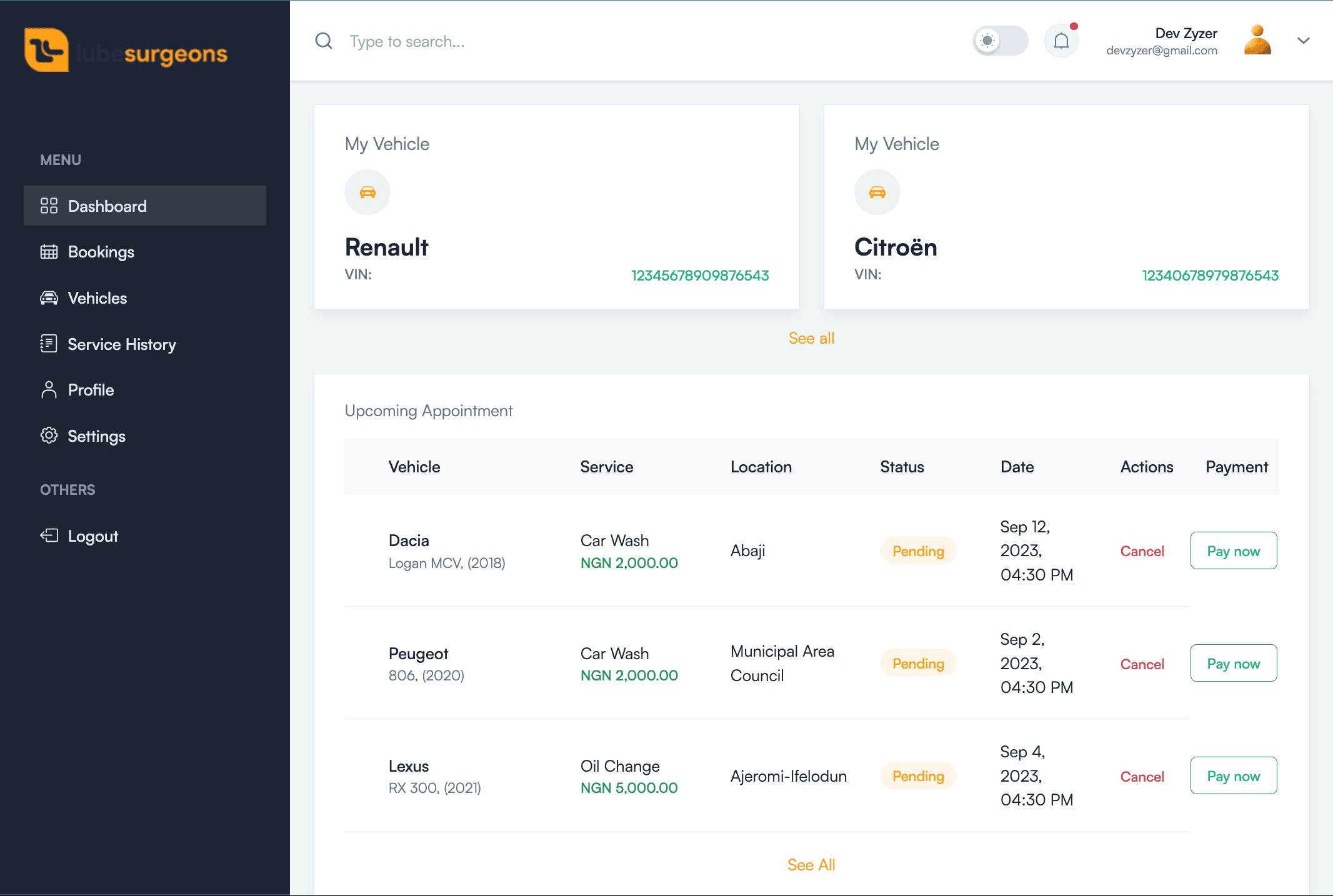The width and height of the screenshot is (1333, 896).
Task: Click the Actions column header
Action: (x=1147, y=467)
